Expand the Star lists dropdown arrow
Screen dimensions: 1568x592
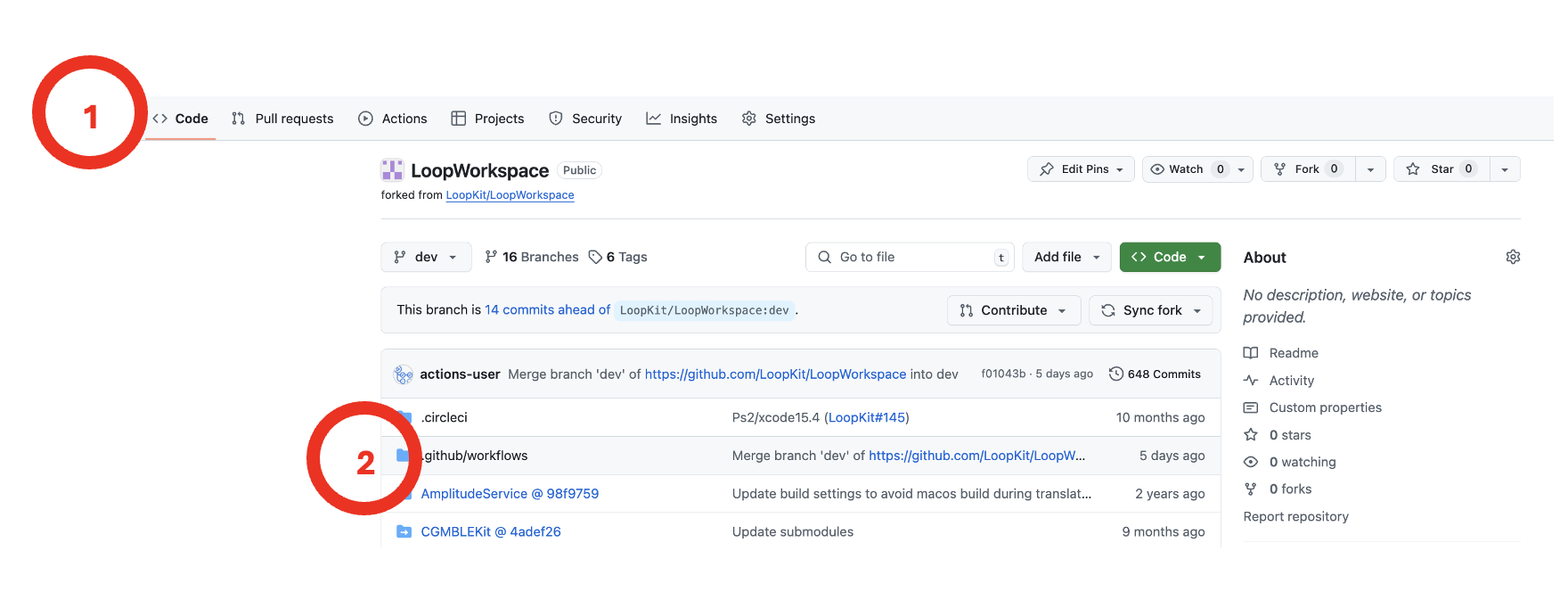click(x=1505, y=169)
